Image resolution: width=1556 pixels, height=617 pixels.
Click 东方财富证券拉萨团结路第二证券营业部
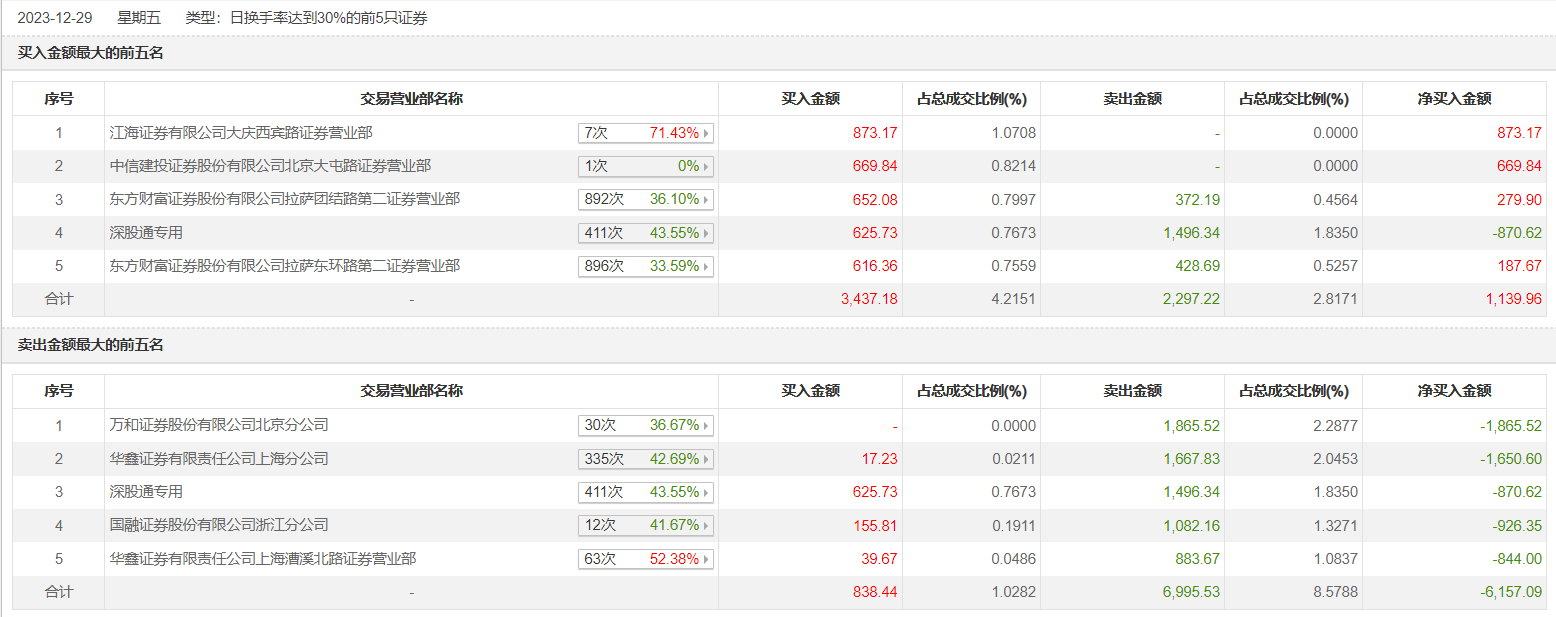284,200
